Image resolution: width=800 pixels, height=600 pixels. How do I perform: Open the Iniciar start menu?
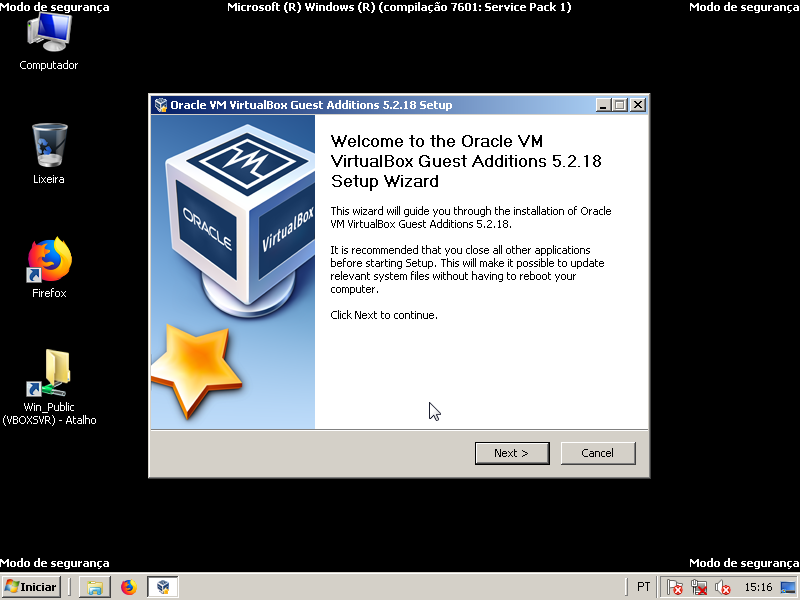click(31, 587)
